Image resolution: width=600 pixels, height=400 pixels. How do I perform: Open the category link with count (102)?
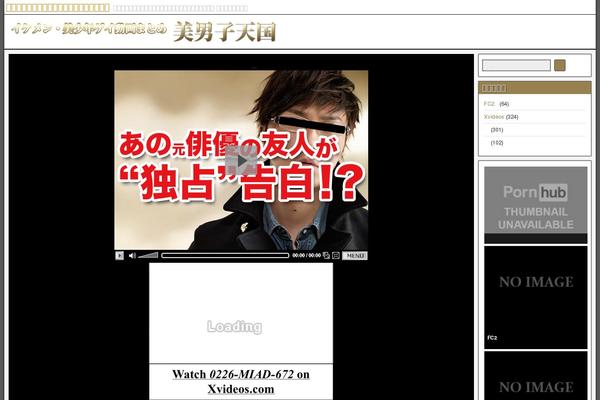tap(497, 143)
